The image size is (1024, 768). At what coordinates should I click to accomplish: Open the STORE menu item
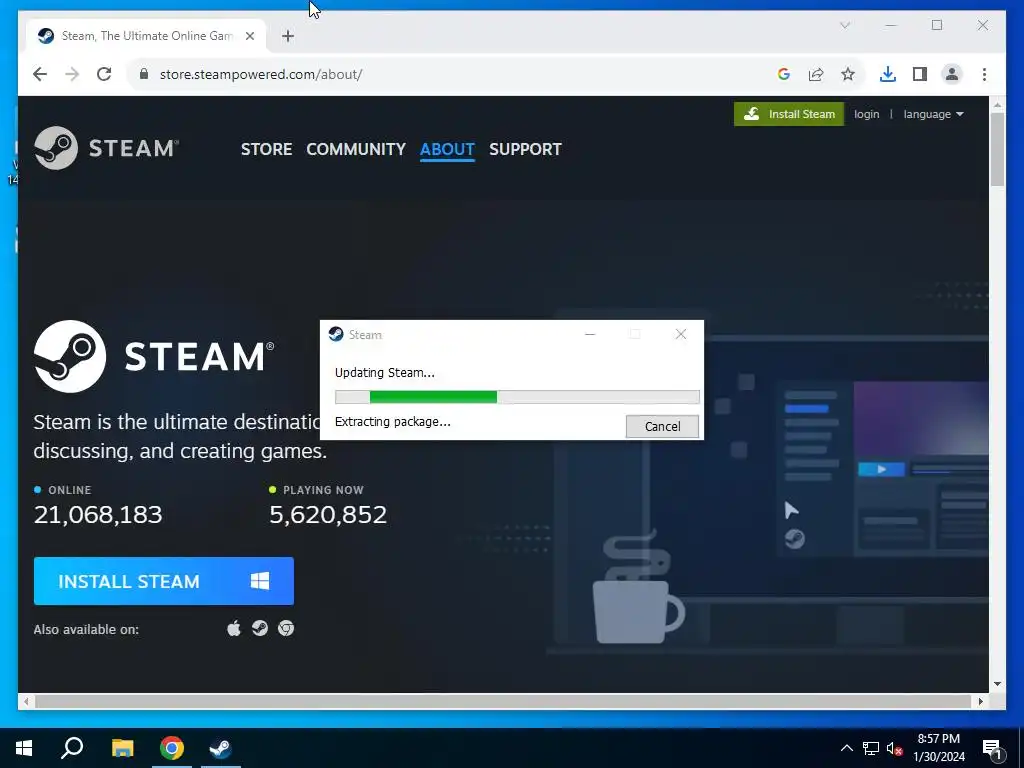point(266,149)
